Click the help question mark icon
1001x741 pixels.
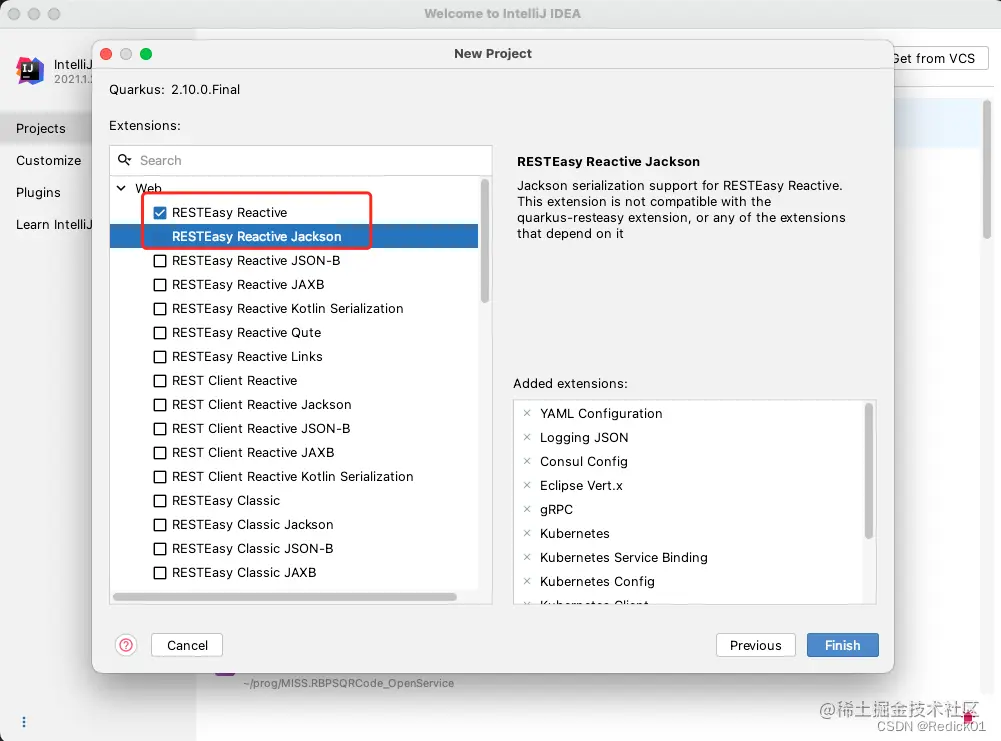pyautogui.click(x=126, y=645)
